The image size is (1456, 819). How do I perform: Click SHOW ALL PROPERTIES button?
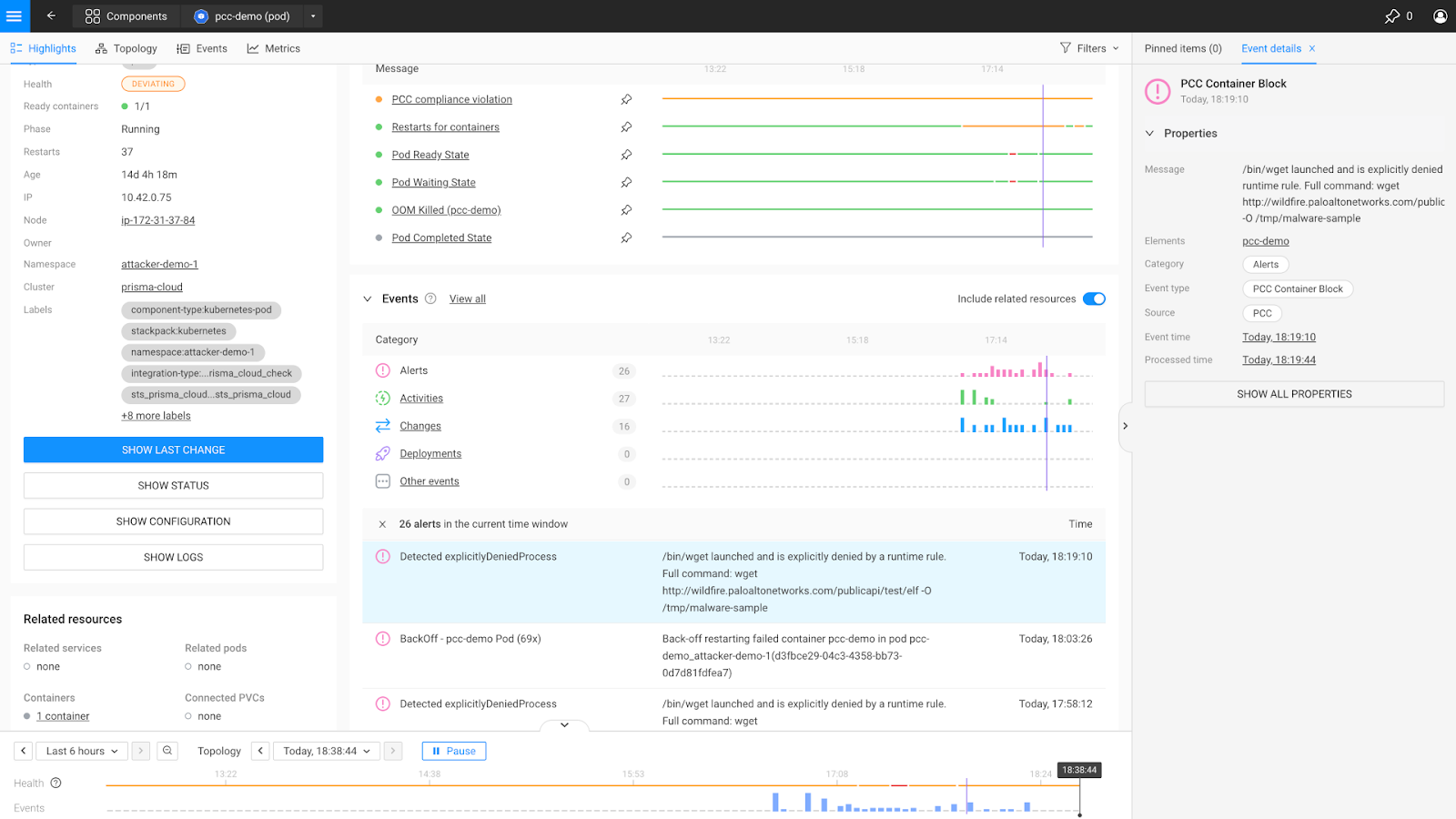(1293, 393)
